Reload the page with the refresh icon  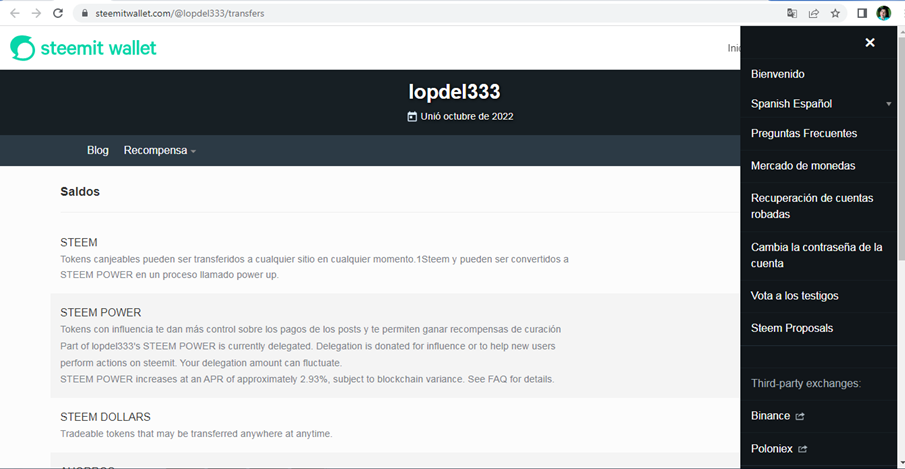(58, 13)
